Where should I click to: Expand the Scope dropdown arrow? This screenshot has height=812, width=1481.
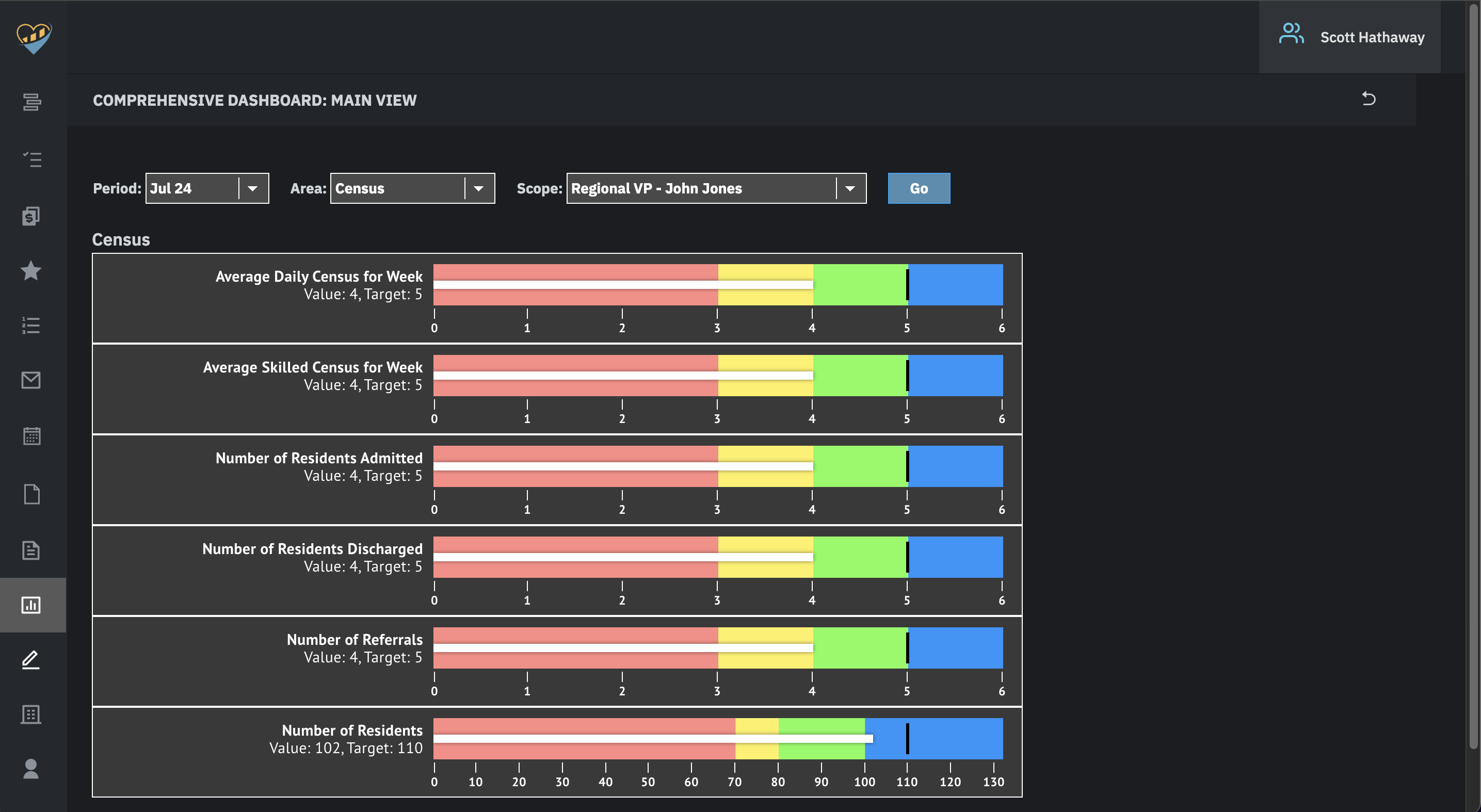[850, 188]
